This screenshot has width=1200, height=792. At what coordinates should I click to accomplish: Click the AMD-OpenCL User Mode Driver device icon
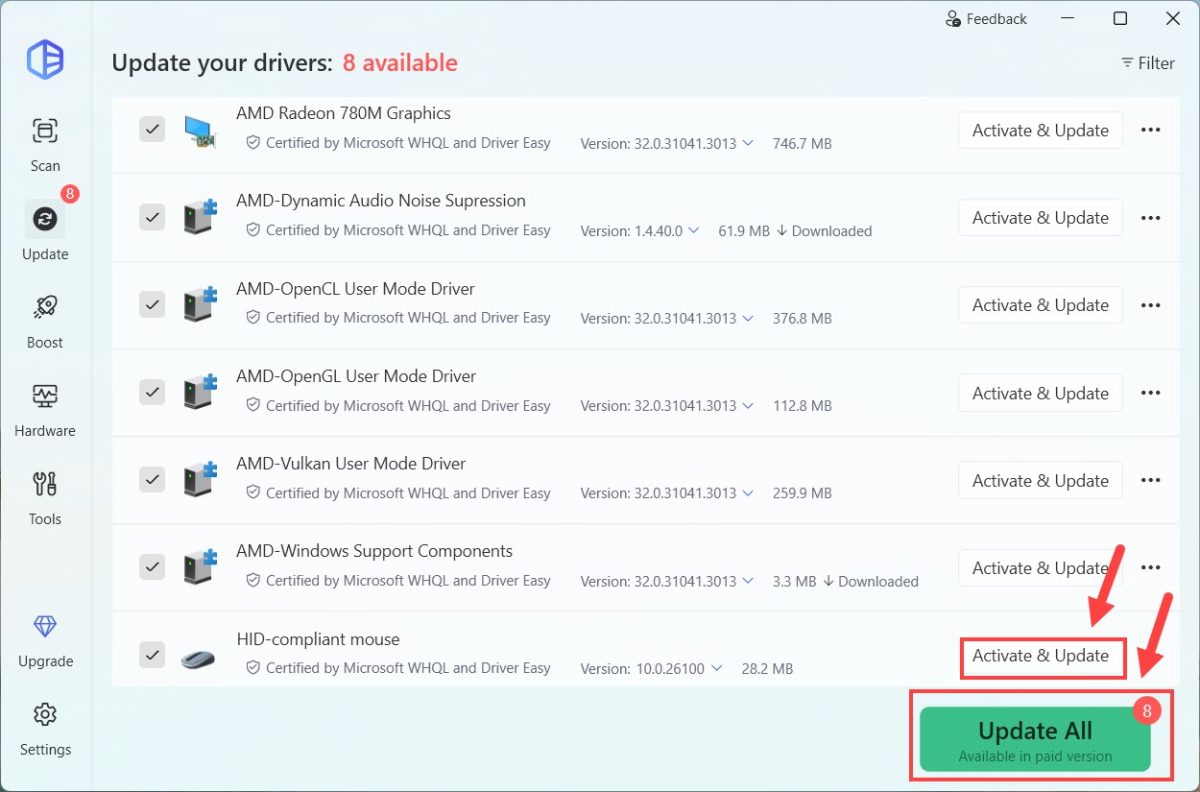coord(201,304)
